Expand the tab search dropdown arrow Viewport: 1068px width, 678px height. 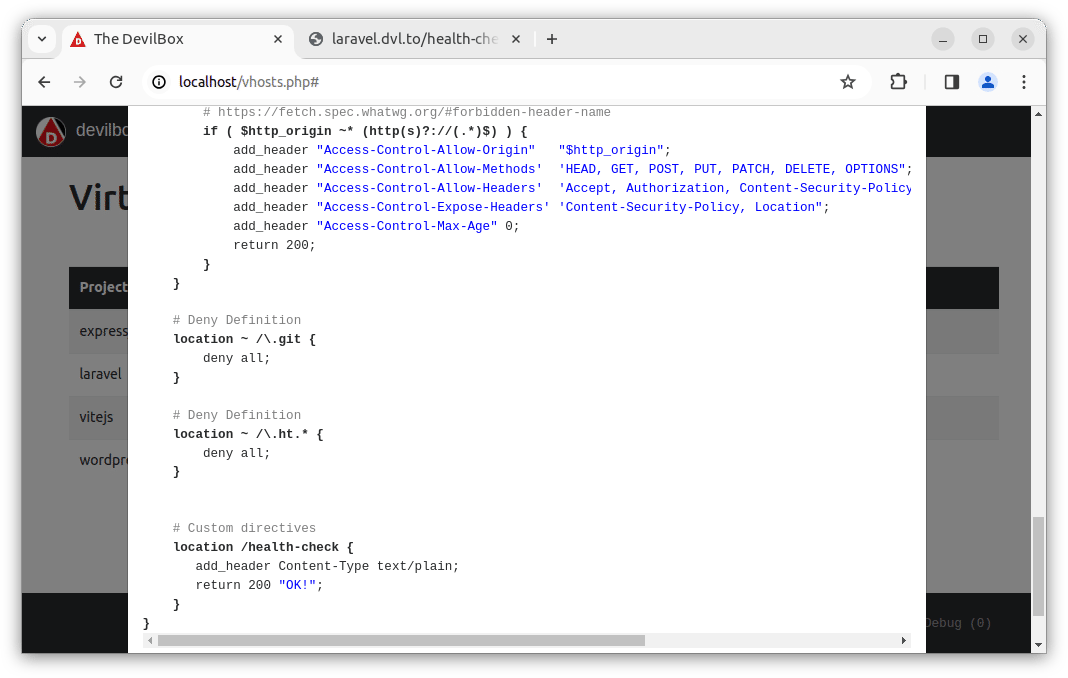tap(42, 39)
